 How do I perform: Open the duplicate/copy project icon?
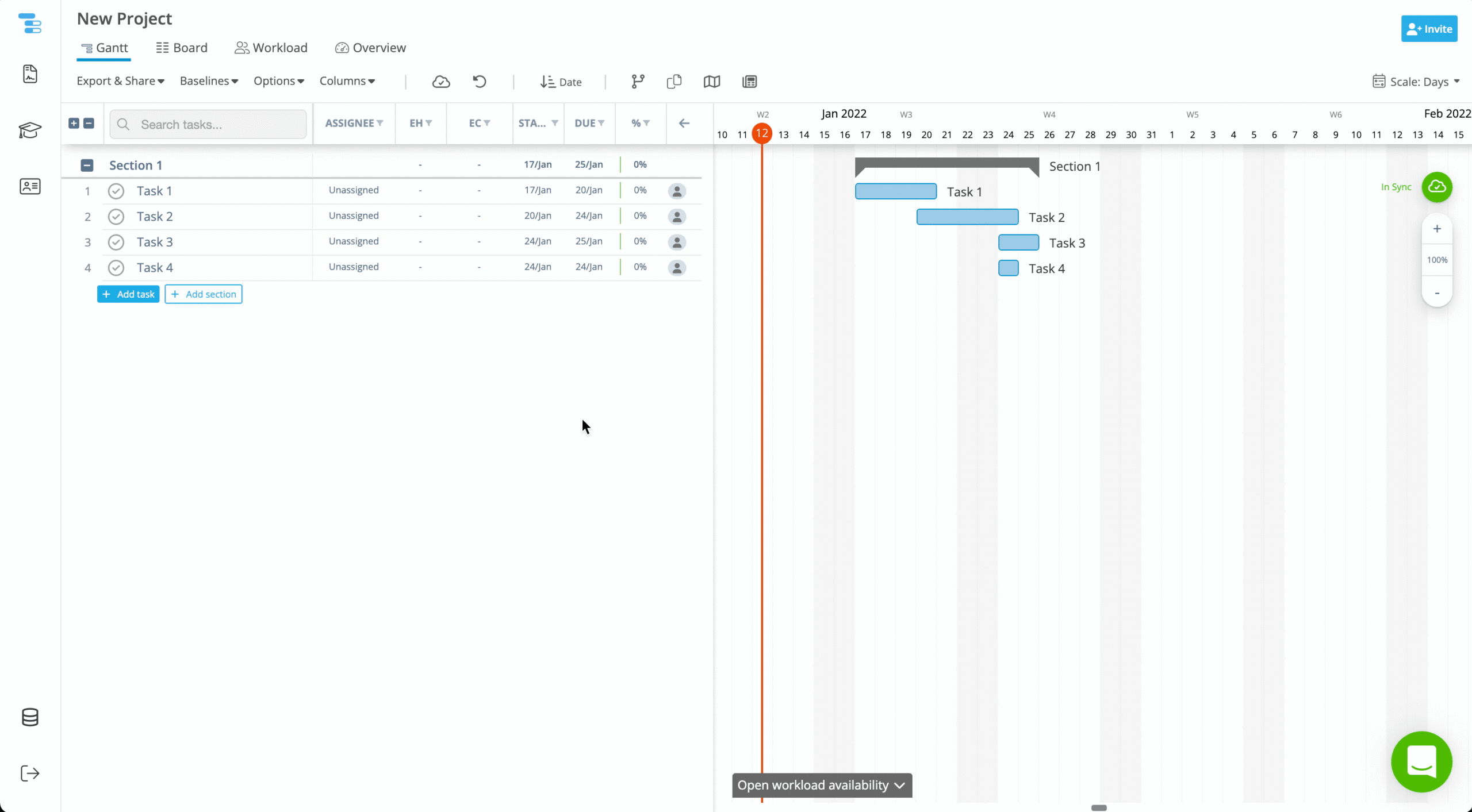tap(673, 82)
